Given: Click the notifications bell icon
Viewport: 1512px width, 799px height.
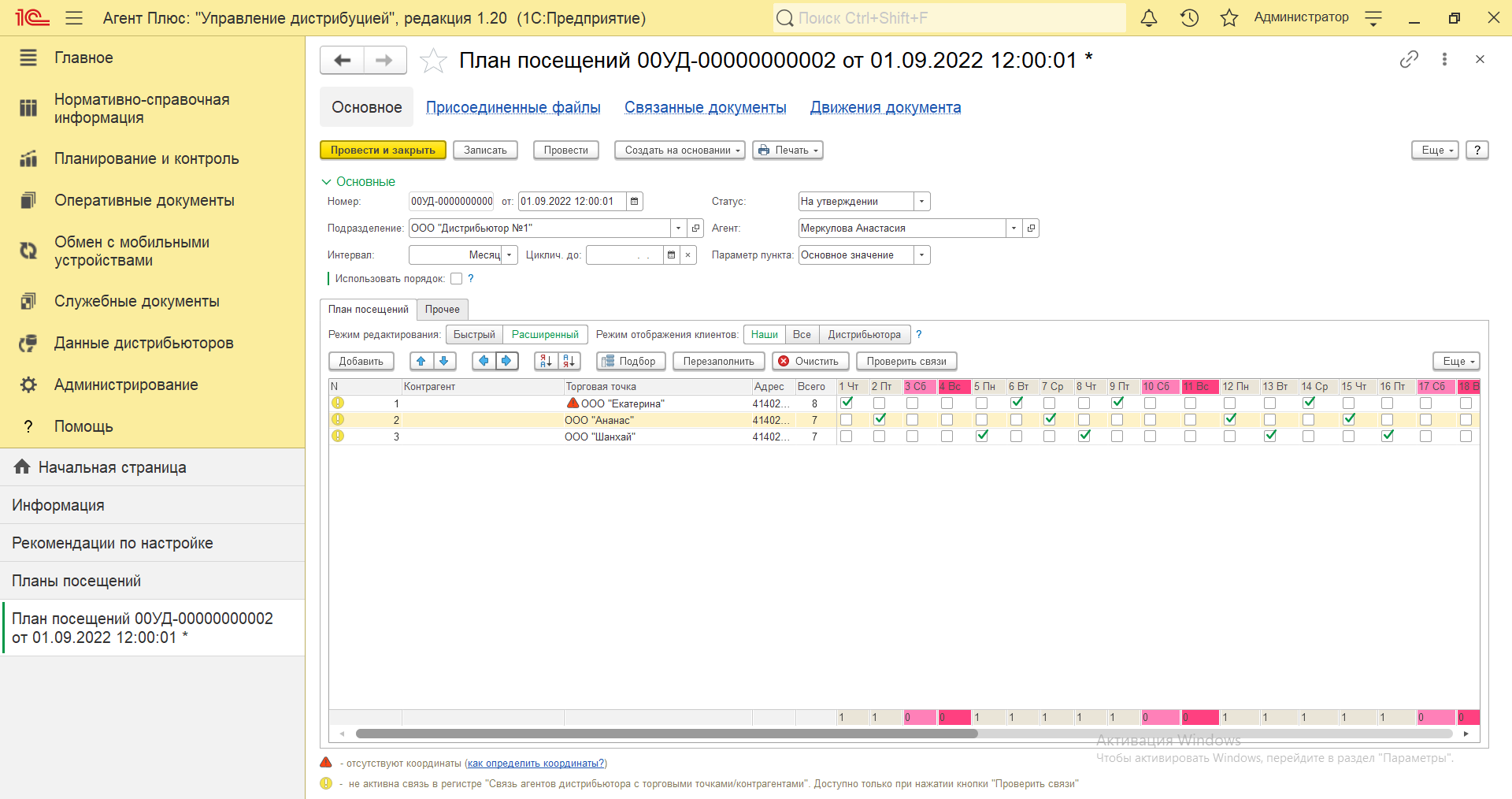Looking at the screenshot, I should point(1149,18).
